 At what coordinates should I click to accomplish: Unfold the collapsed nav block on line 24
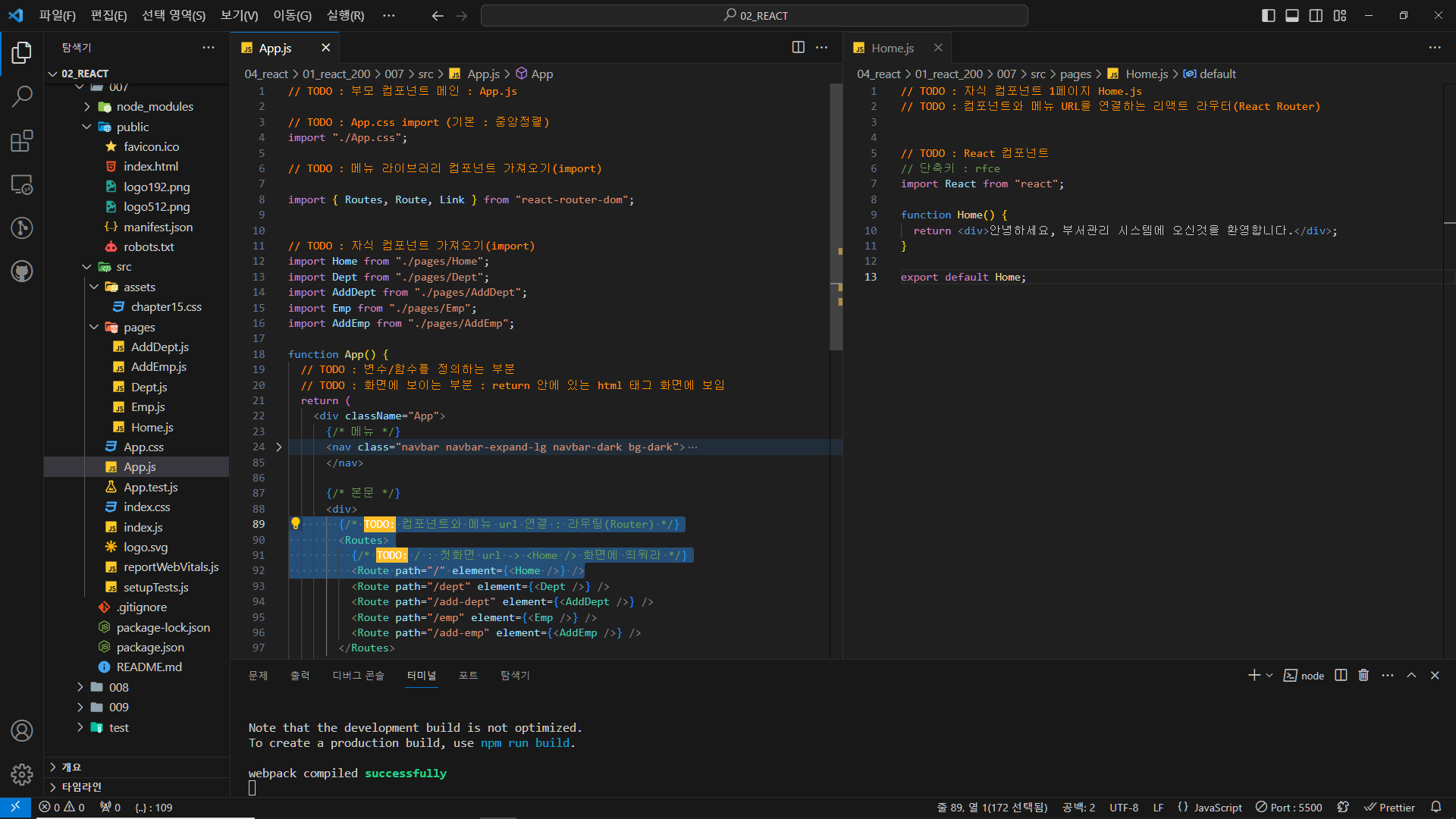point(279,447)
